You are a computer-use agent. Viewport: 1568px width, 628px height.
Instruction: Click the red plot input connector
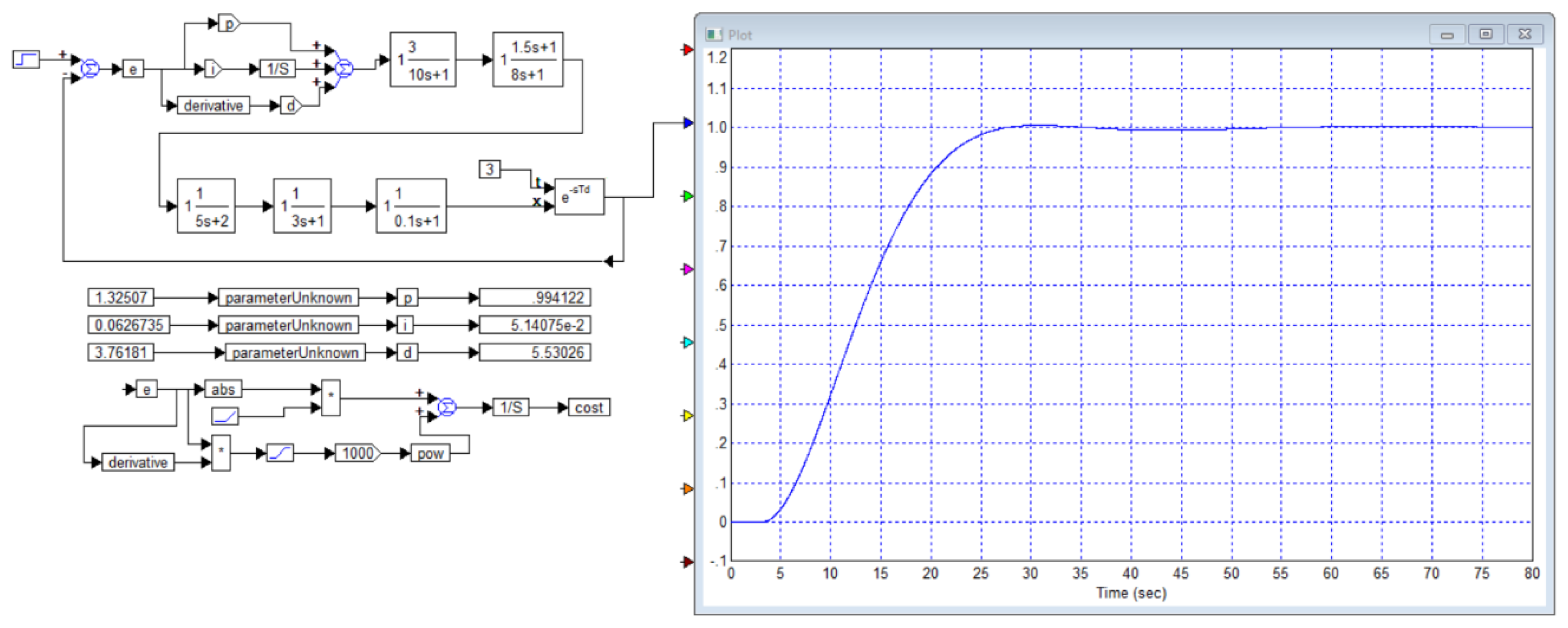coord(688,50)
